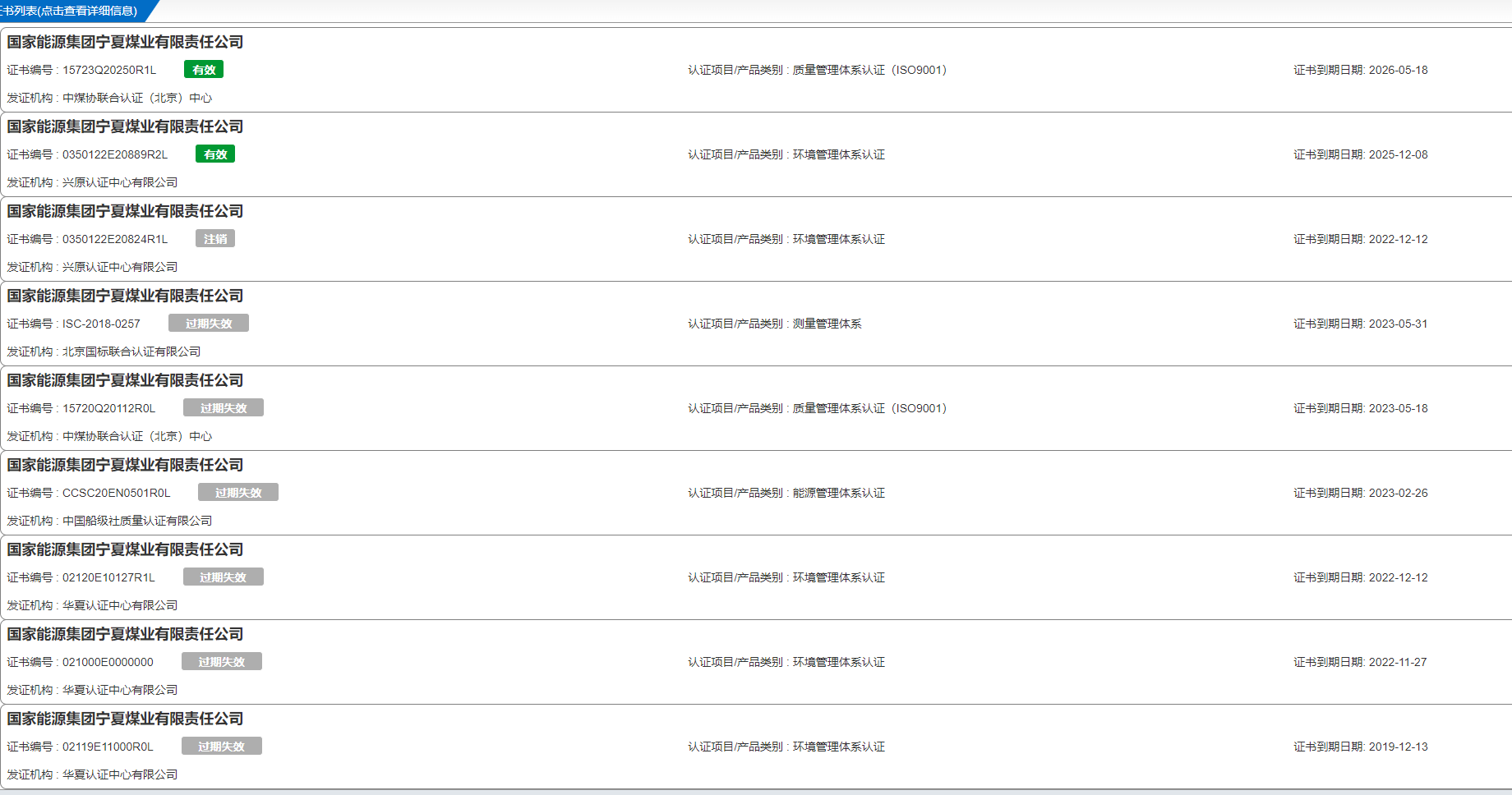
Task: Click expiry date 2022-11-27
Action: click(1397, 662)
